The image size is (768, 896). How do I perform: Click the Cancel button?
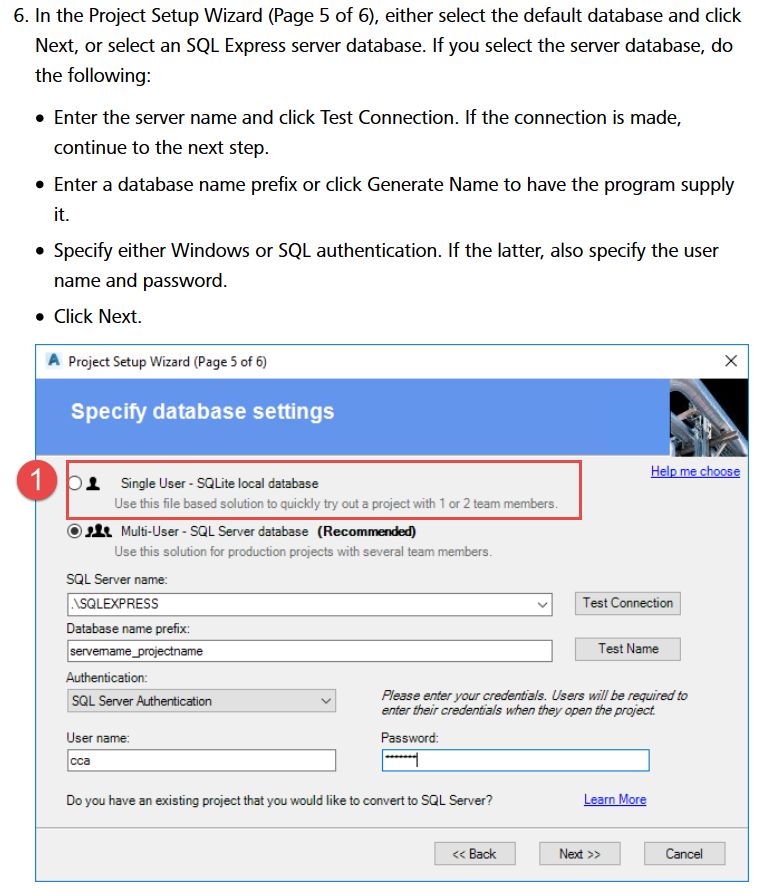(x=684, y=853)
